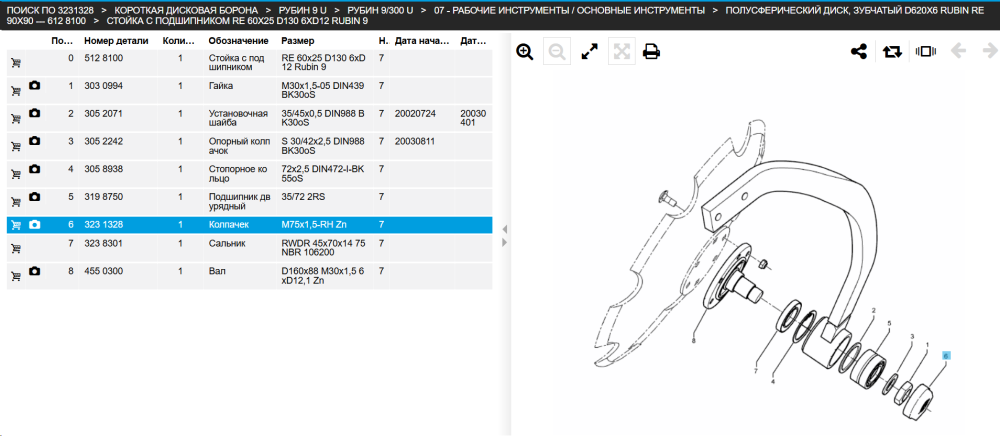Open fullscreen view with the expand arrows icon
Viewport: 1000px width, 436px height.
pos(590,52)
